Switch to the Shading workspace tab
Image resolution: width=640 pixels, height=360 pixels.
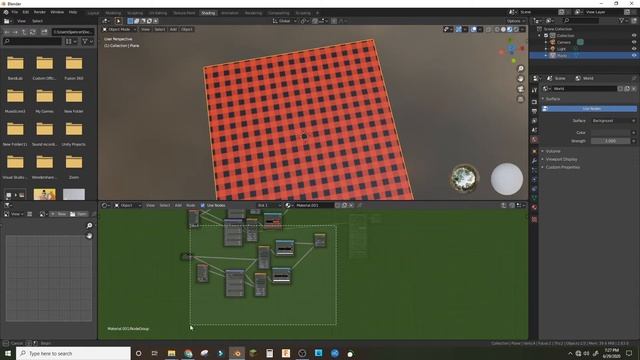tap(208, 13)
